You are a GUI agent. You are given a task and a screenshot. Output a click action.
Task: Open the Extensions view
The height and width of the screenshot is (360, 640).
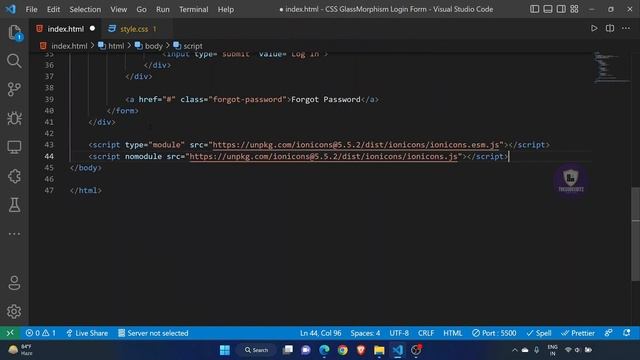pos(14,176)
